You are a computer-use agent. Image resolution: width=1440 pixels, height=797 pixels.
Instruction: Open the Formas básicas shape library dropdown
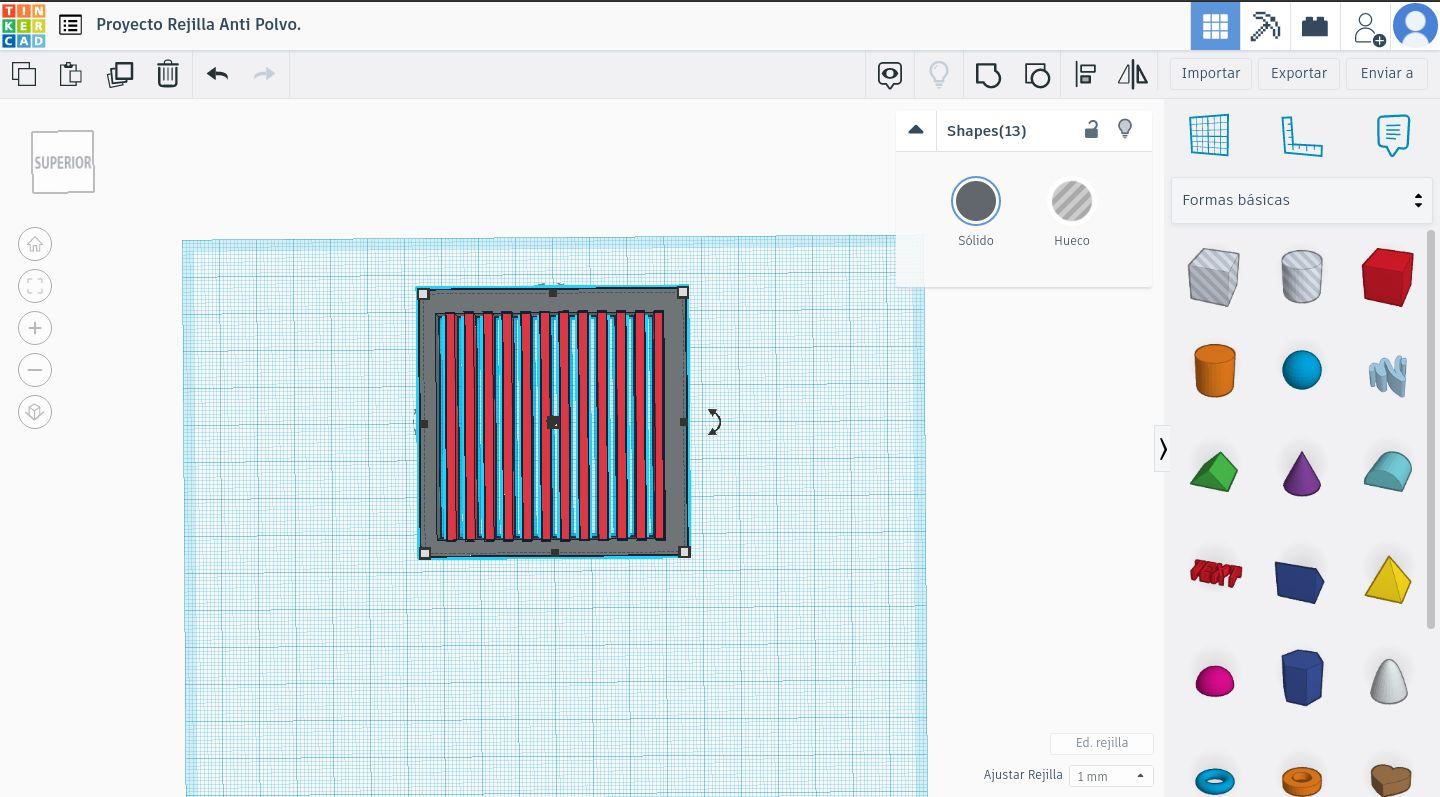1301,200
